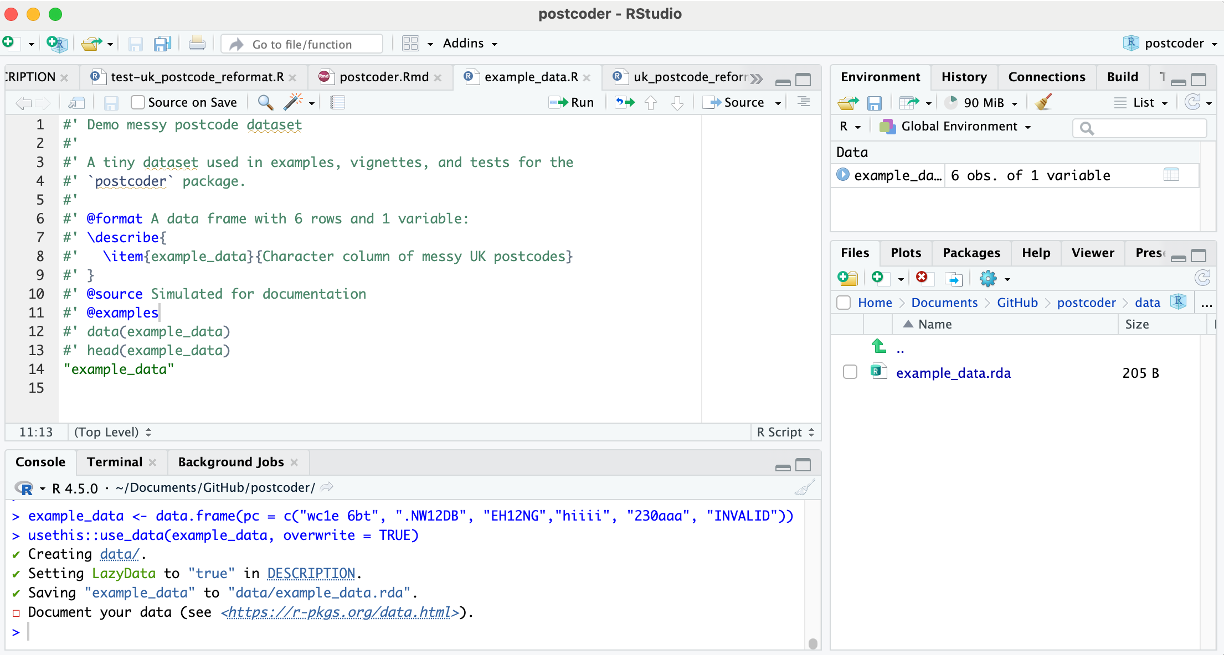Screen dimensions: 1224x656
Task: Click the New Folder icon in Files pane
Action: (847, 278)
